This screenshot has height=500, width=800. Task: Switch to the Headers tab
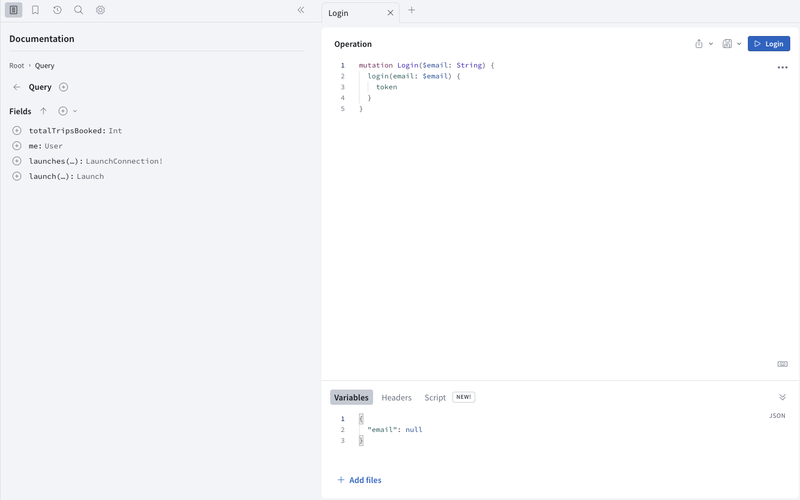click(x=396, y=397)
